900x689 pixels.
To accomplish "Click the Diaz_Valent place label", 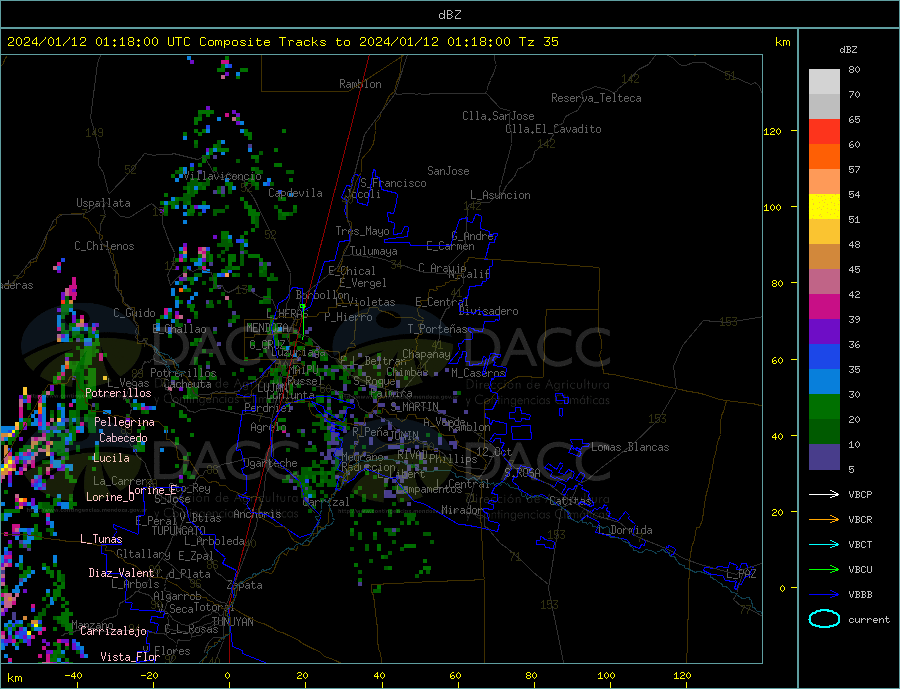I will 121,573.
